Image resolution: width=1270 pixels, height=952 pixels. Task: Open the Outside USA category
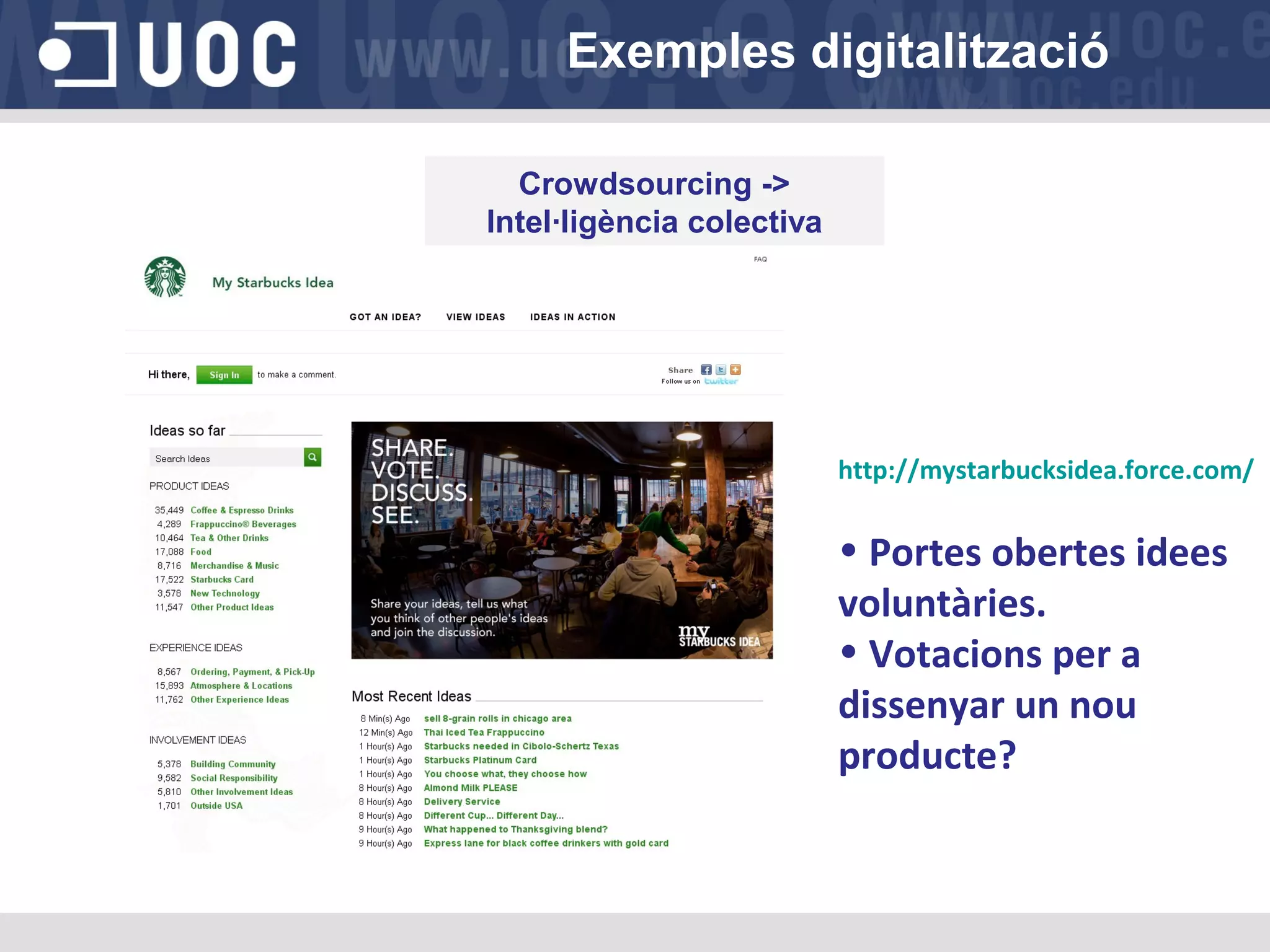(x=216, y=806)
